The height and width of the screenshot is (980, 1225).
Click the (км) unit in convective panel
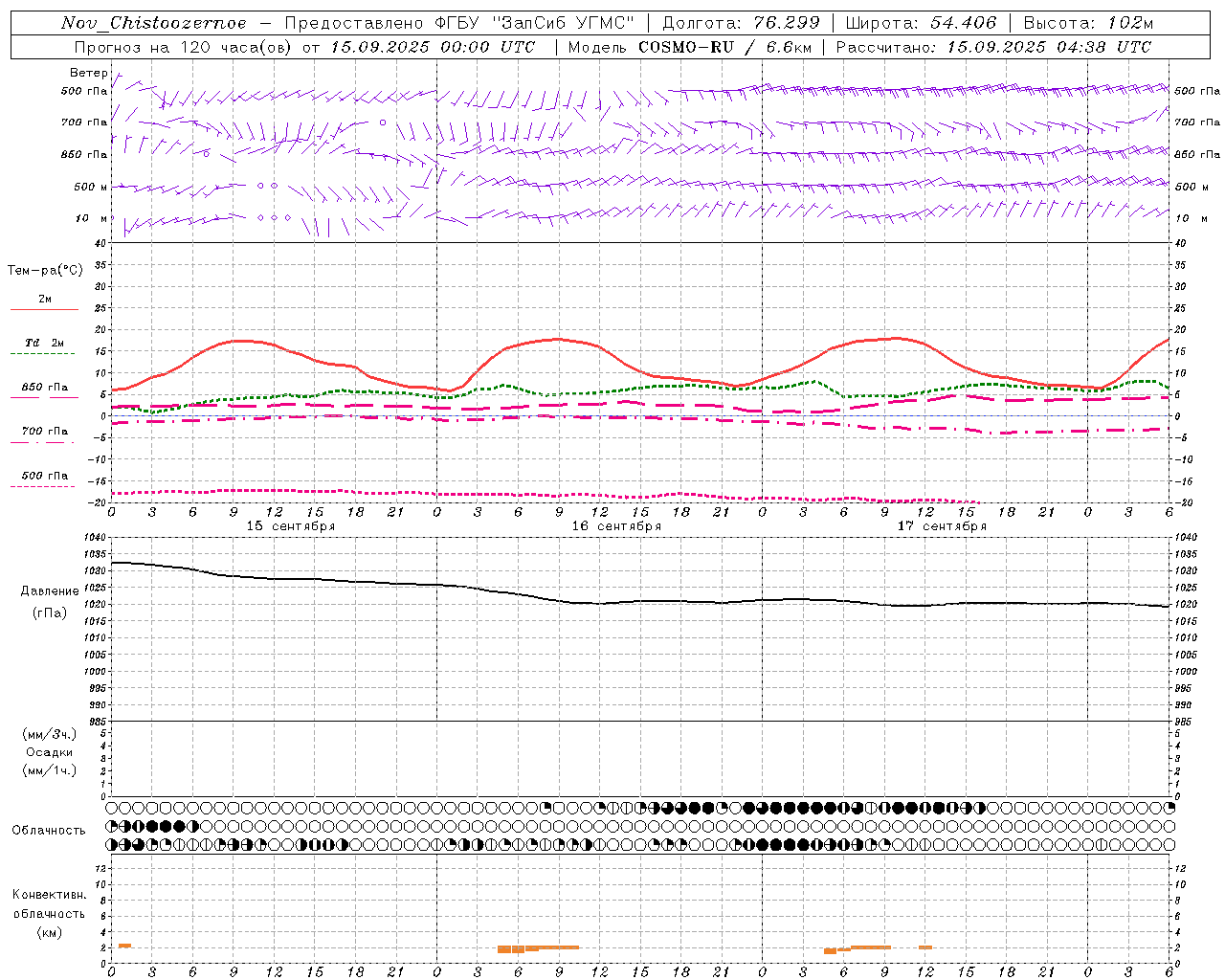pyautogui.click(x=49, y=932)
